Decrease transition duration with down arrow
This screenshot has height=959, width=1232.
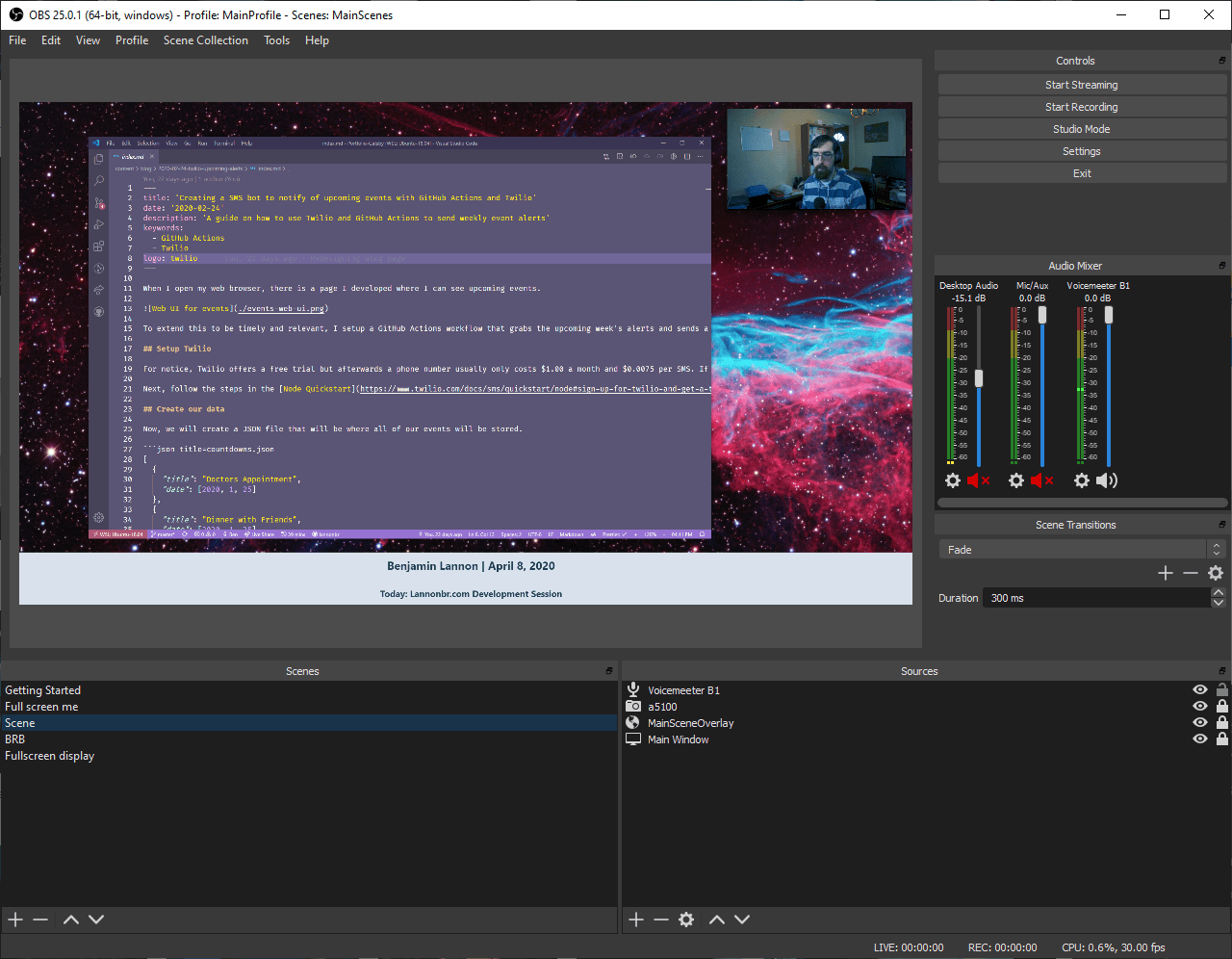click(1219, 603)
